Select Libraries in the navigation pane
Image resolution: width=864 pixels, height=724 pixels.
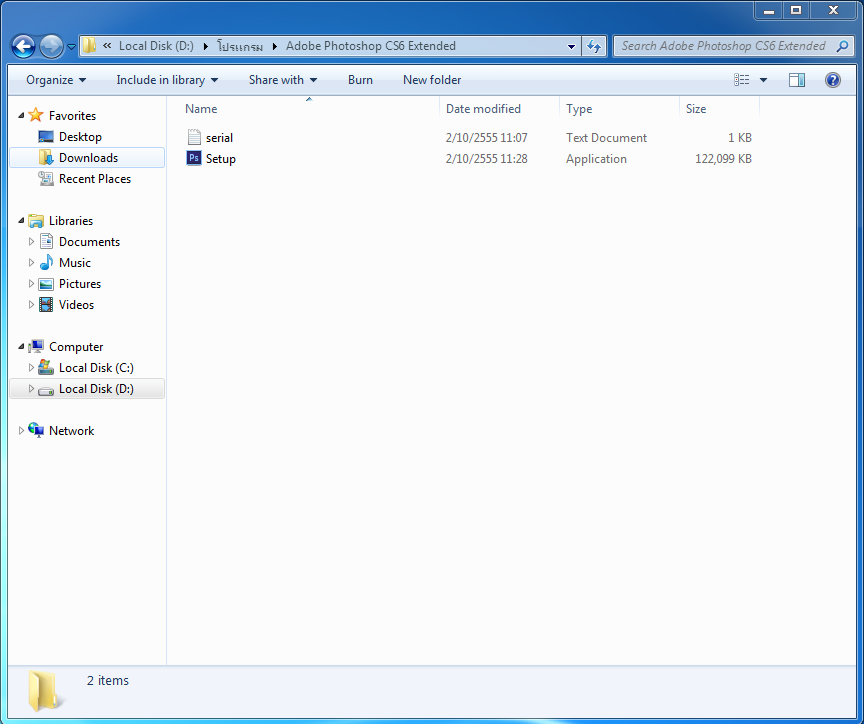coord(71,221)
